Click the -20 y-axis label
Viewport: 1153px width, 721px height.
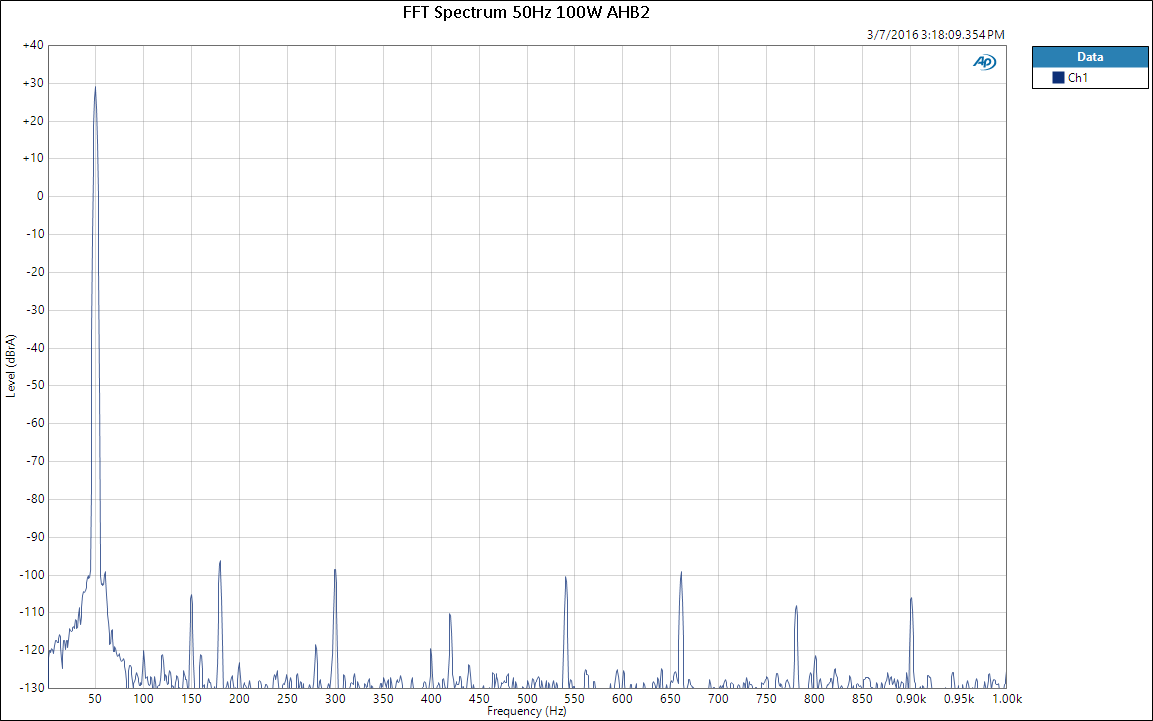pyautogui.click(x=35, y=272)
